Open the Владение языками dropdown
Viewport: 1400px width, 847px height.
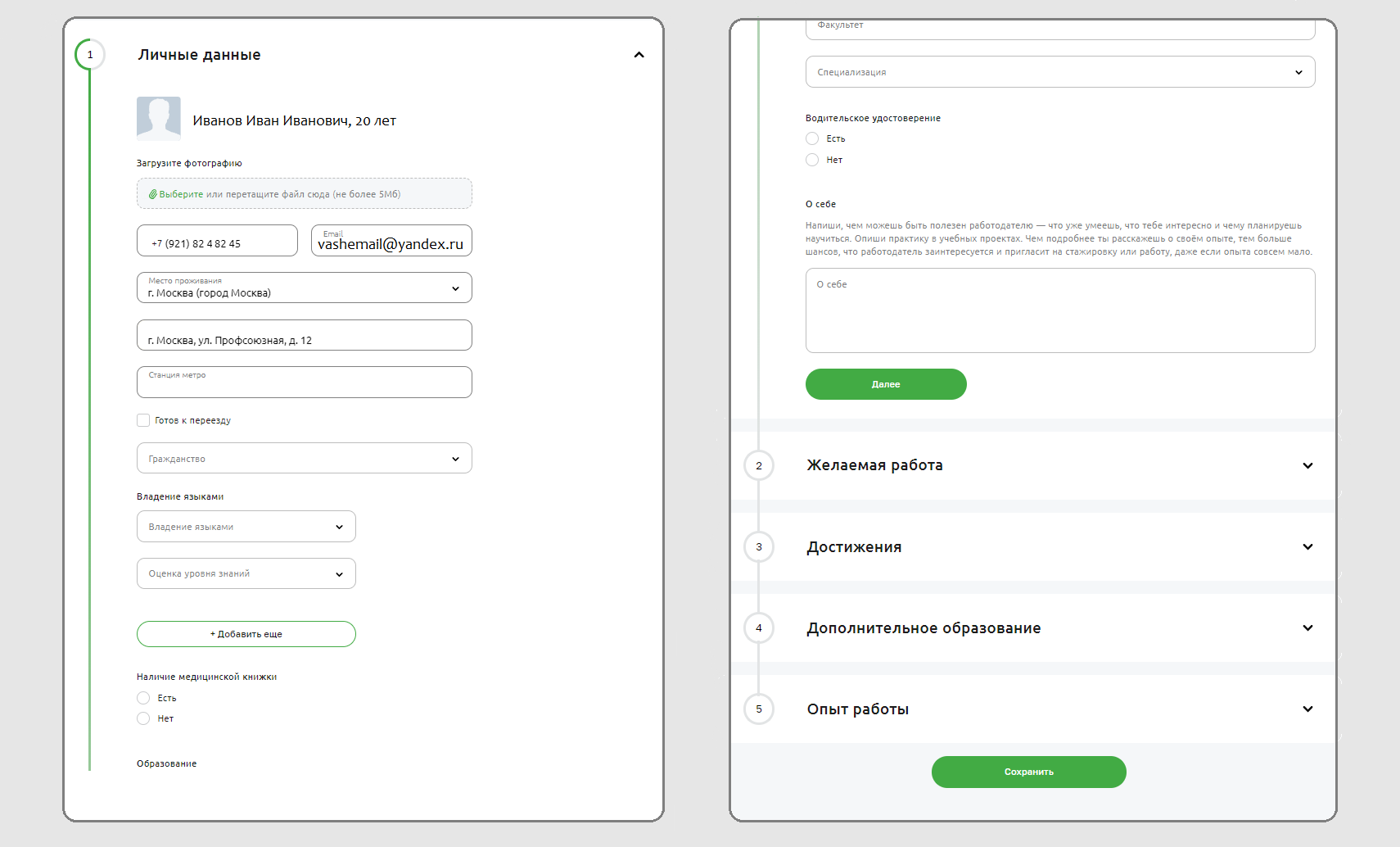click(x=246, y=527)
